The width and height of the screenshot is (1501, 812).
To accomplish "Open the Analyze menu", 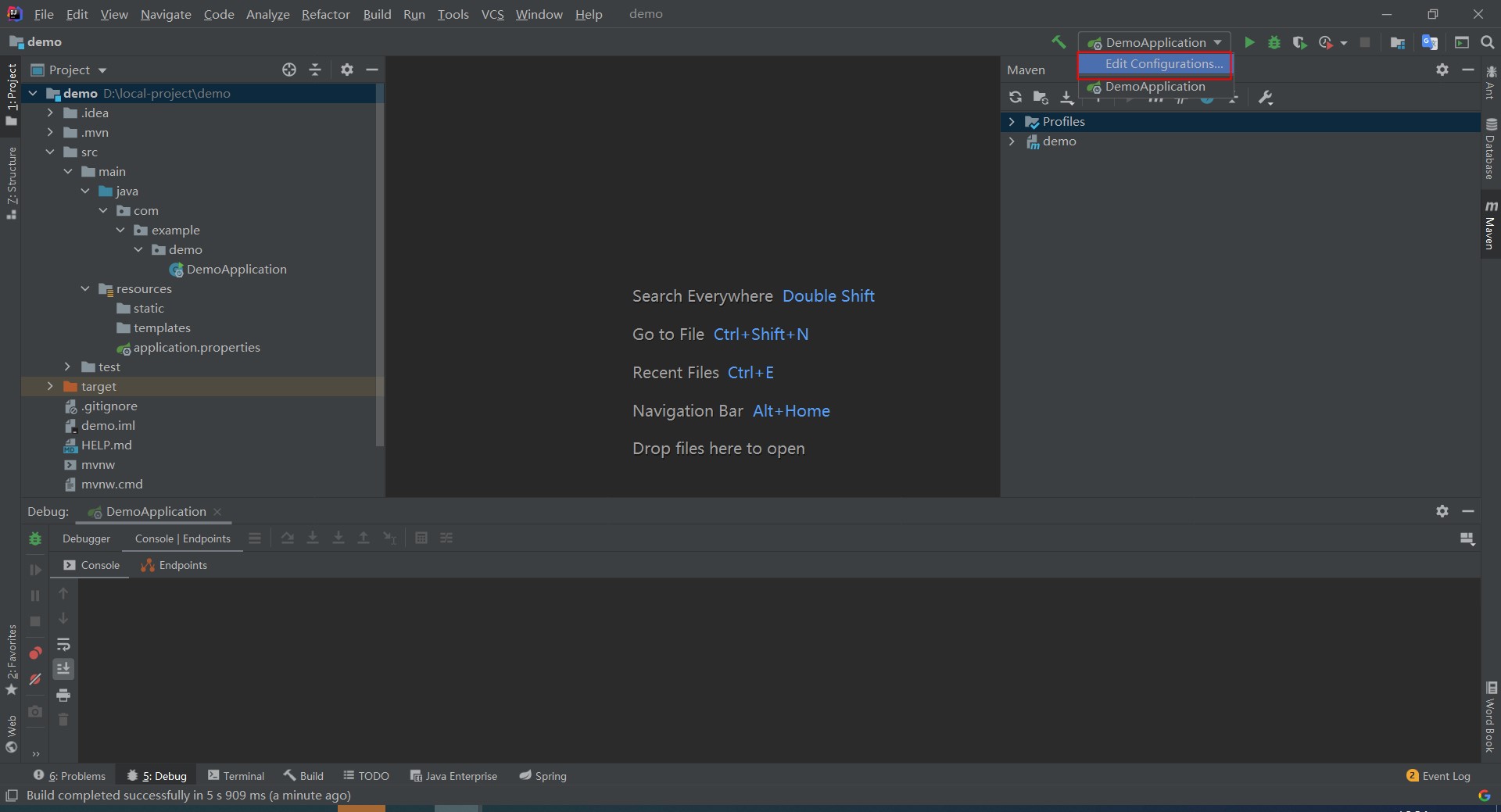I will pos(267,14).
